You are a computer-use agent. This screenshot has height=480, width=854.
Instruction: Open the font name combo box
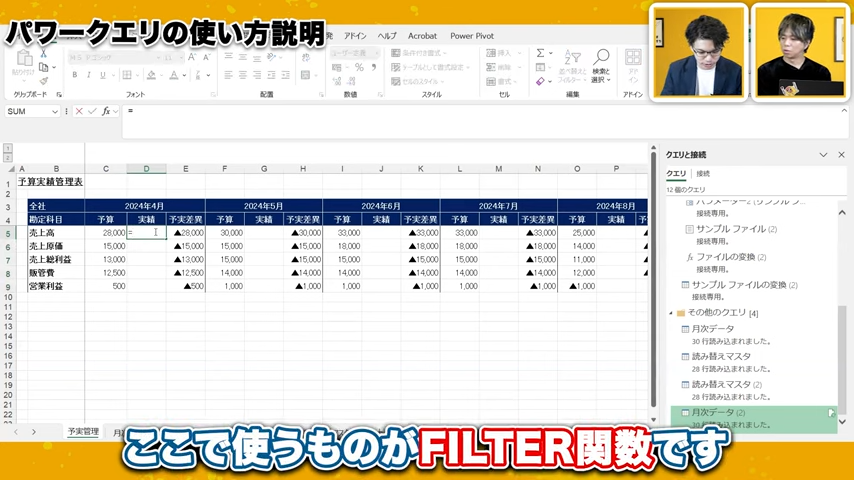[114, 57]
